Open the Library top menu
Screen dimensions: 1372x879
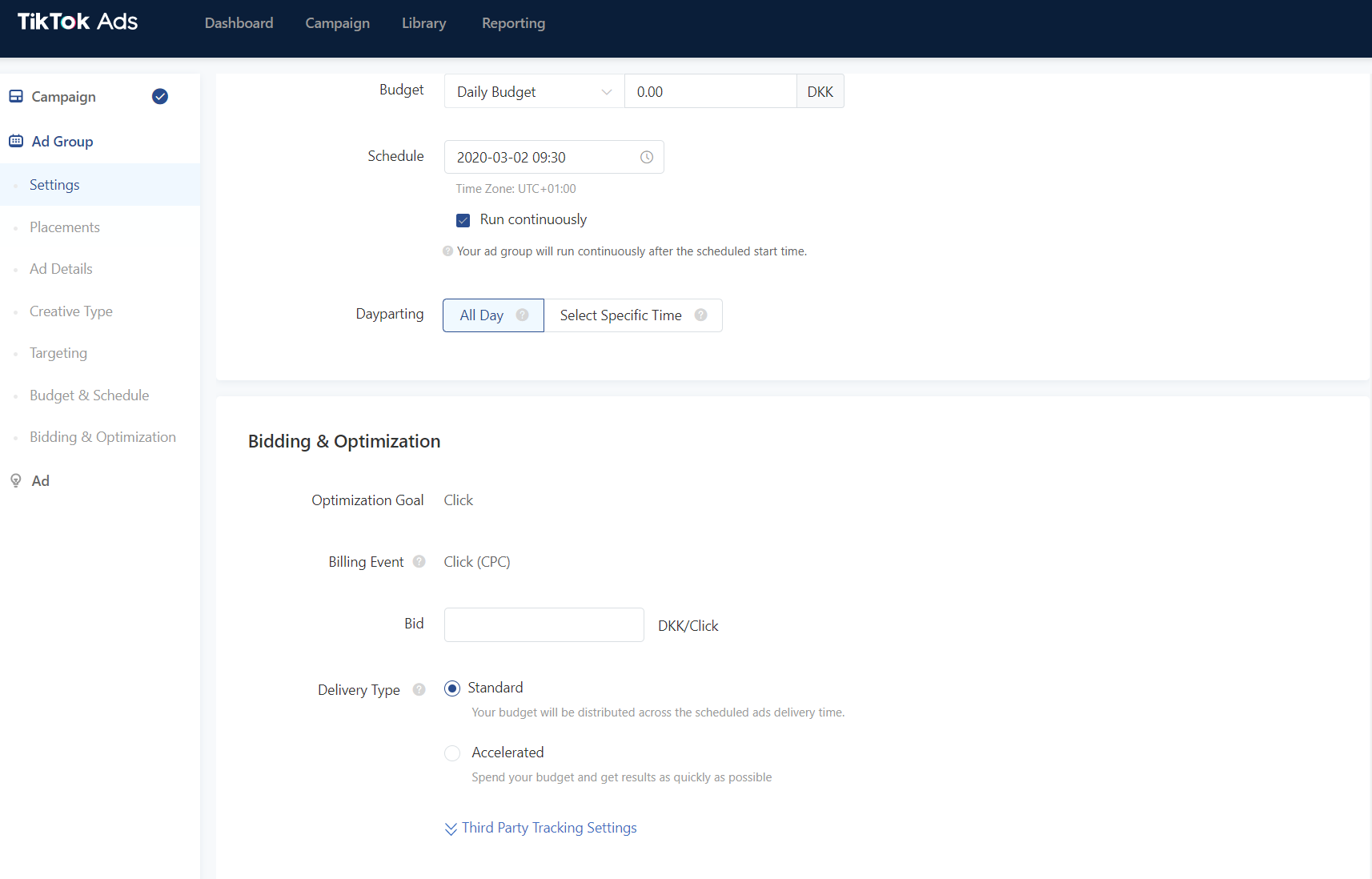click(x=424, y=23)
